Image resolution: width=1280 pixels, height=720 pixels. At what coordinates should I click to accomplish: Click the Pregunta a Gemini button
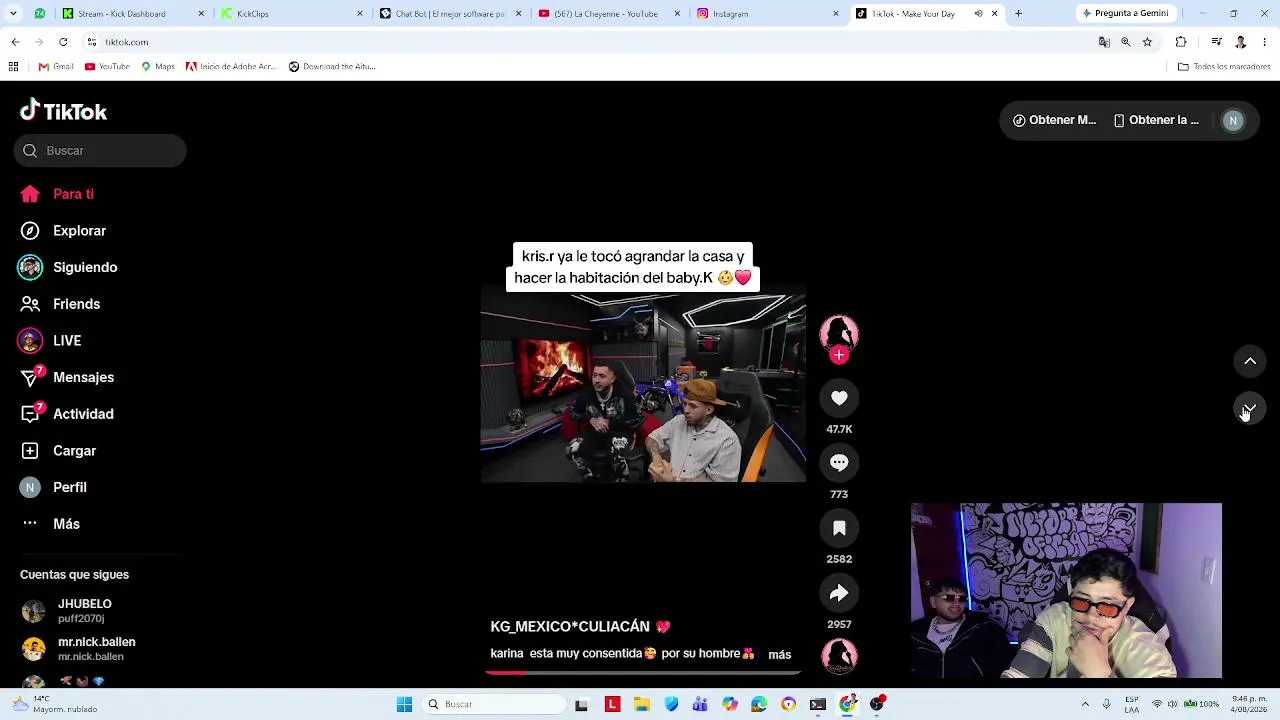coord(1124,14)
